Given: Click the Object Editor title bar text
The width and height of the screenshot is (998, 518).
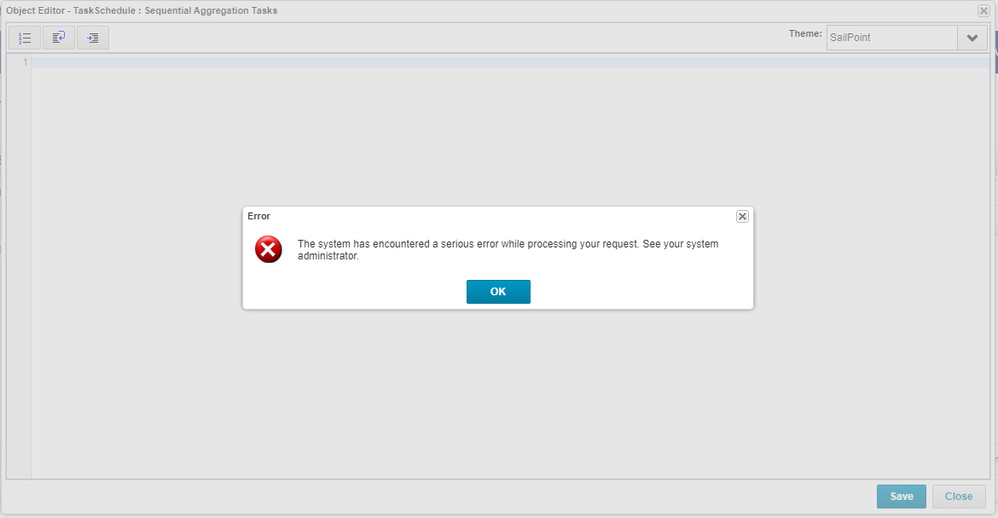Looking at the screenshot, I should [x=142, y=11].
